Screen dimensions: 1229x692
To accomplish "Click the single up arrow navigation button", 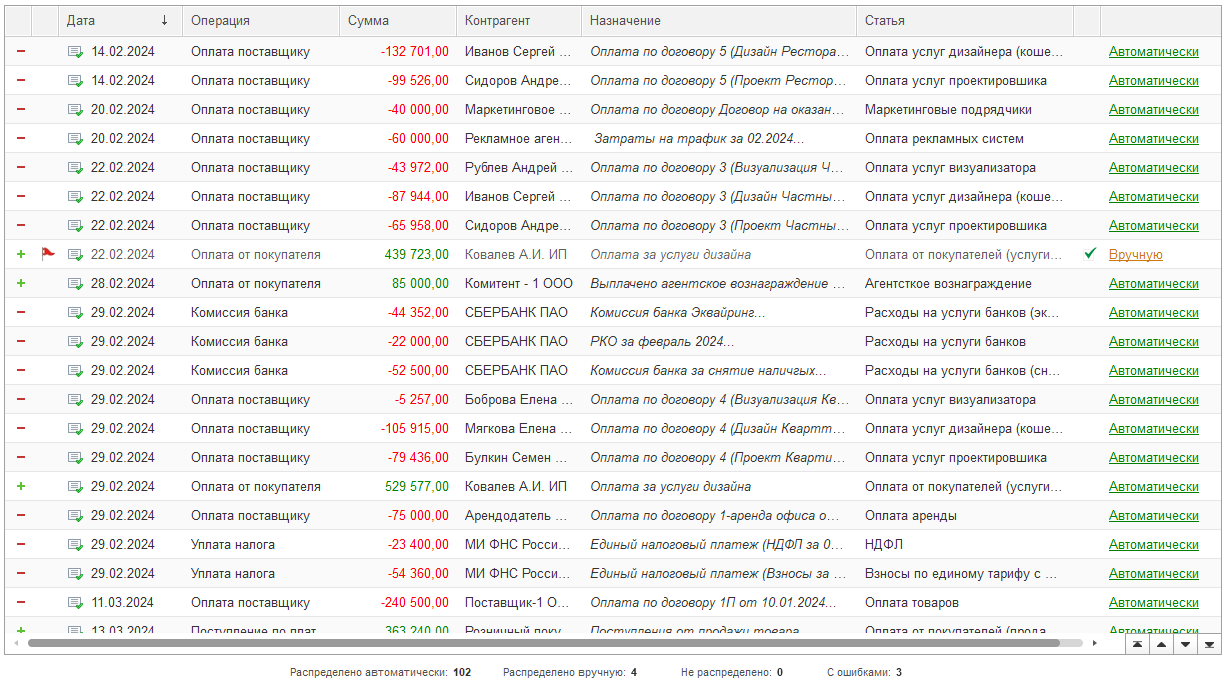I will (x=1161, y=644).
